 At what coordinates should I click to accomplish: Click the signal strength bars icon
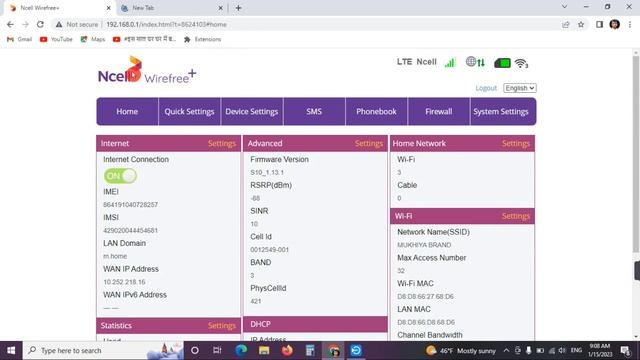click(x=450, y=62)
